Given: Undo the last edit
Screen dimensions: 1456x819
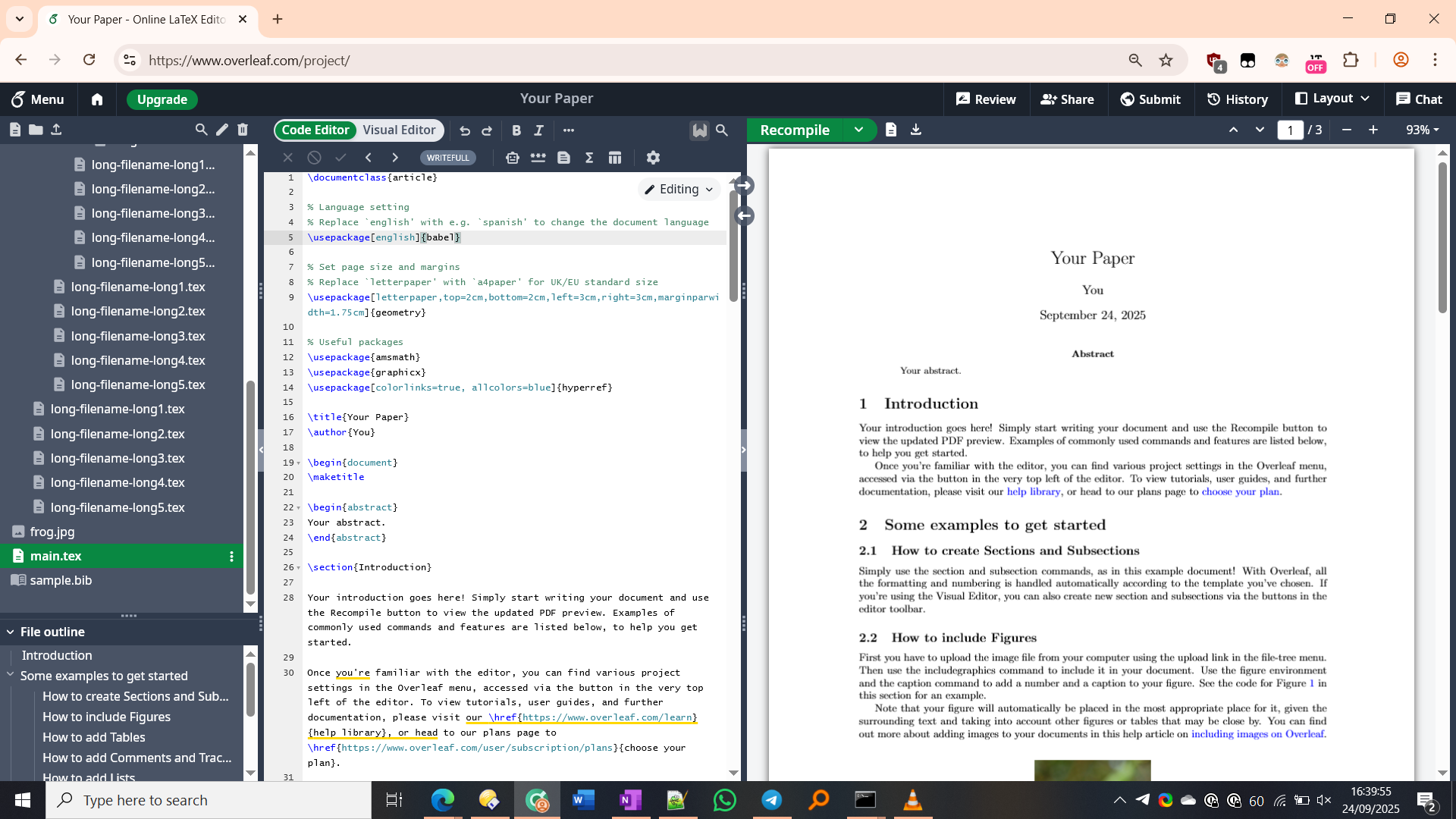Looking at the screenshot, I should 465,130.
